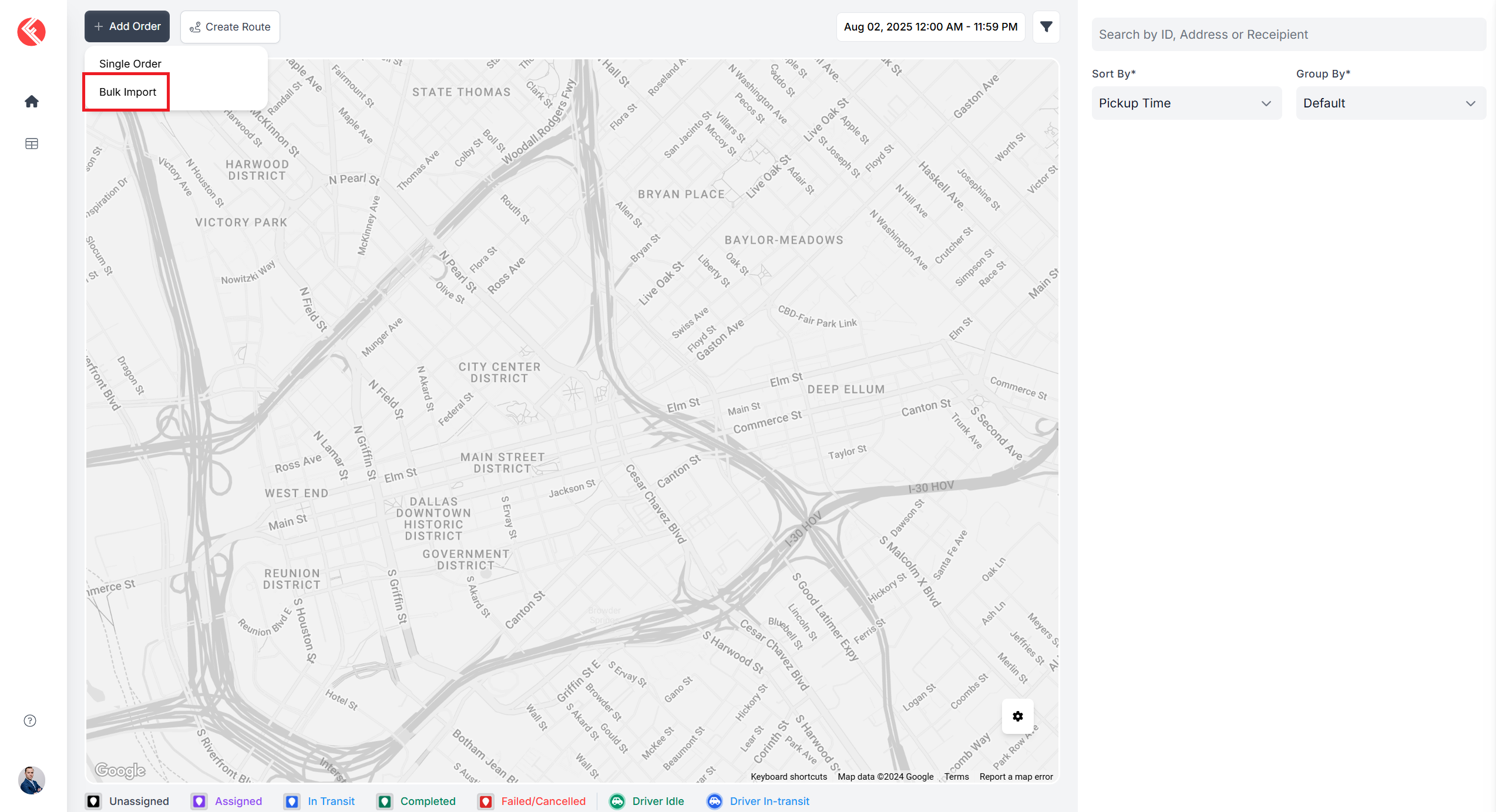Open the date range picker
This screenshot has height=812, width=1496.
930,27
